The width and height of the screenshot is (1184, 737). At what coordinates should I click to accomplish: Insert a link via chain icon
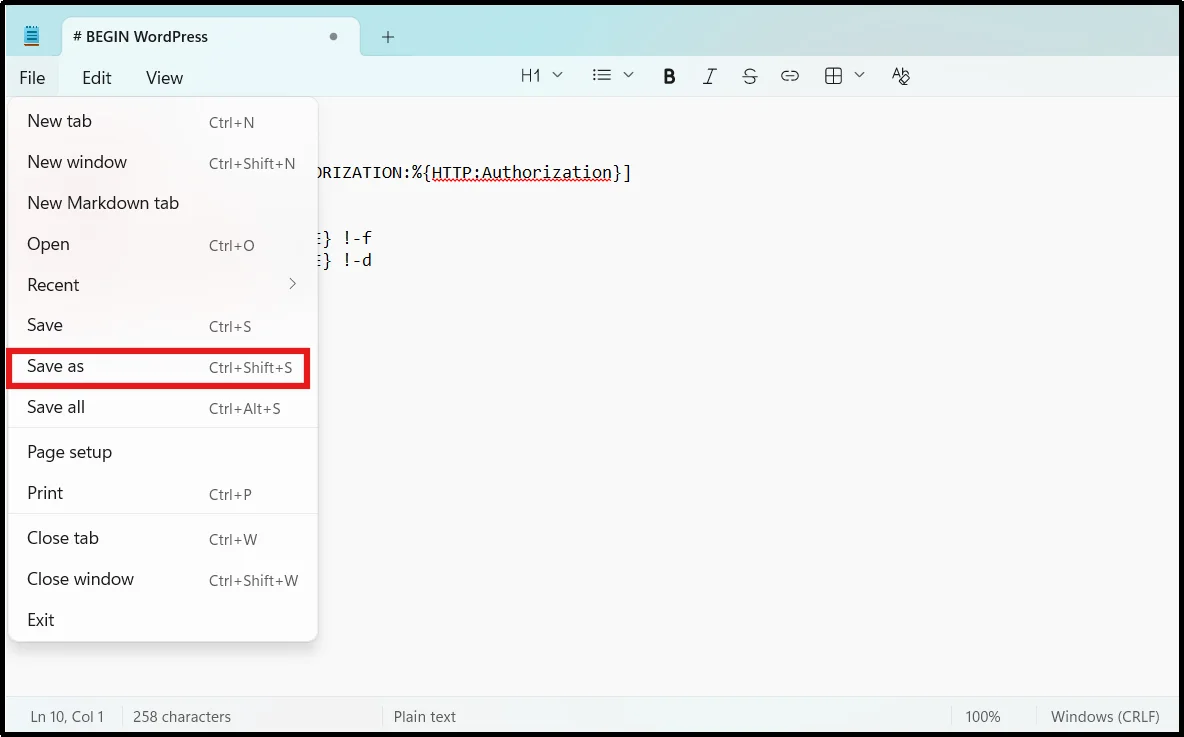(789, 76)
